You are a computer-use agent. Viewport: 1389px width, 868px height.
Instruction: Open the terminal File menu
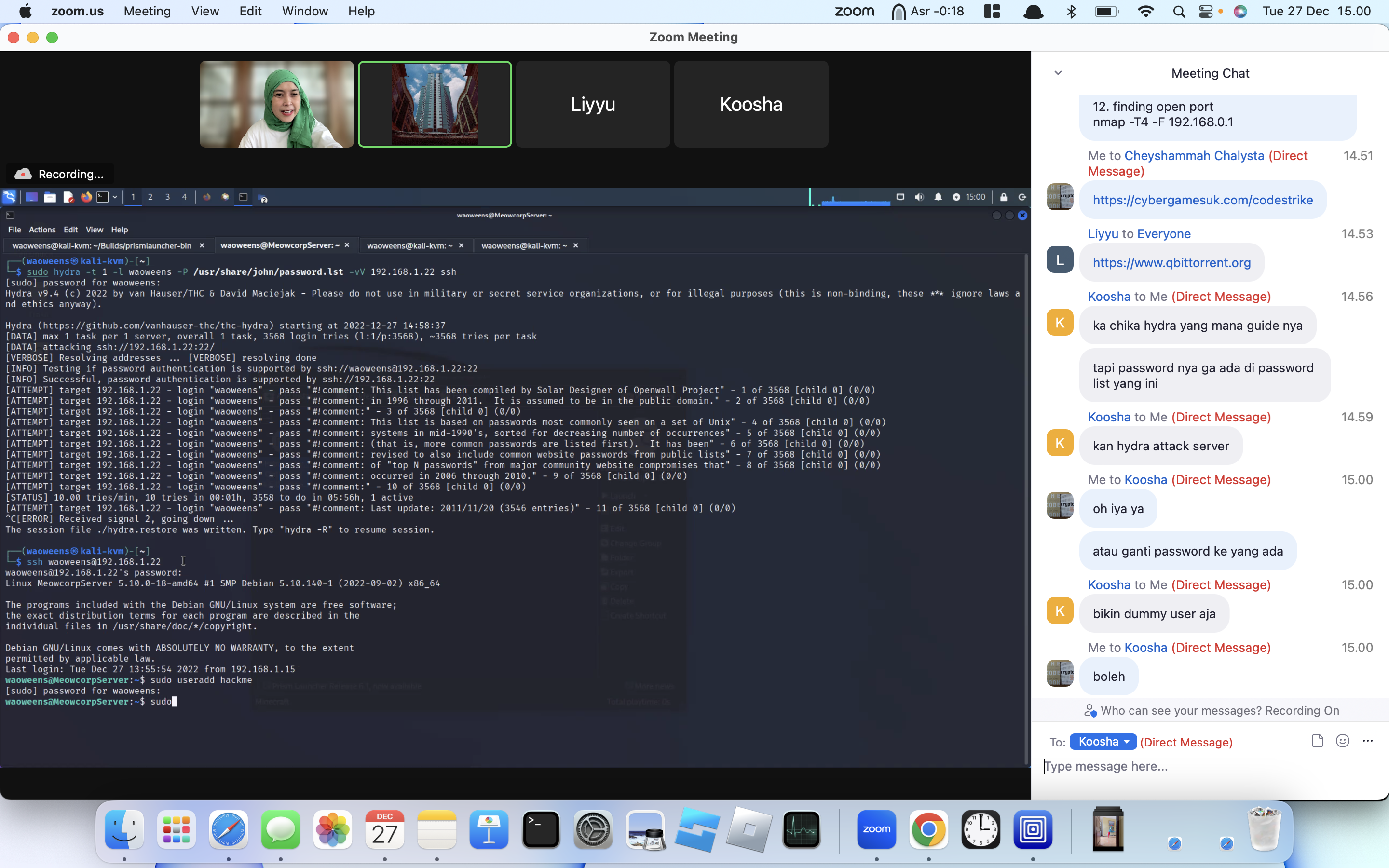pos(14,230)
